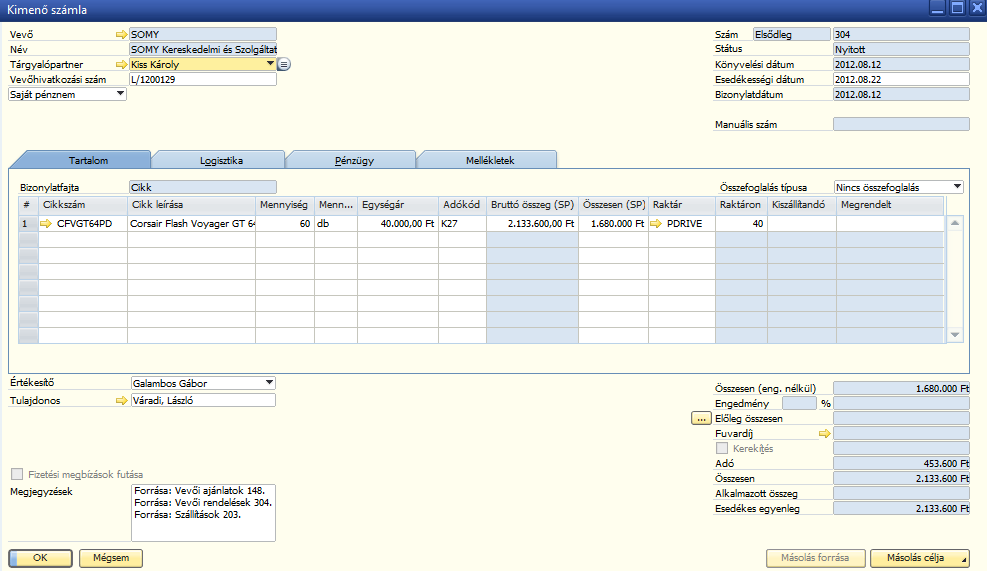Maximize the Kimenő számla window
The image size is (987, 571).
(x=957, y=8)
